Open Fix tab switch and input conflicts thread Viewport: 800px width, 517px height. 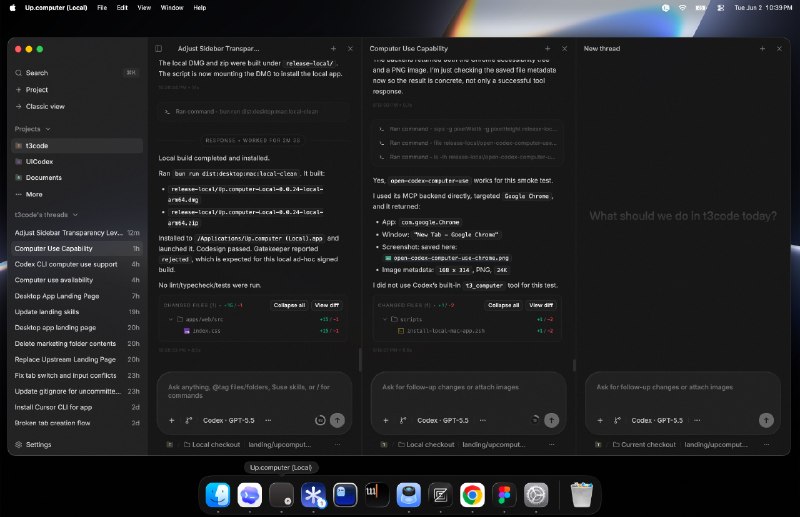coord(77,375)
